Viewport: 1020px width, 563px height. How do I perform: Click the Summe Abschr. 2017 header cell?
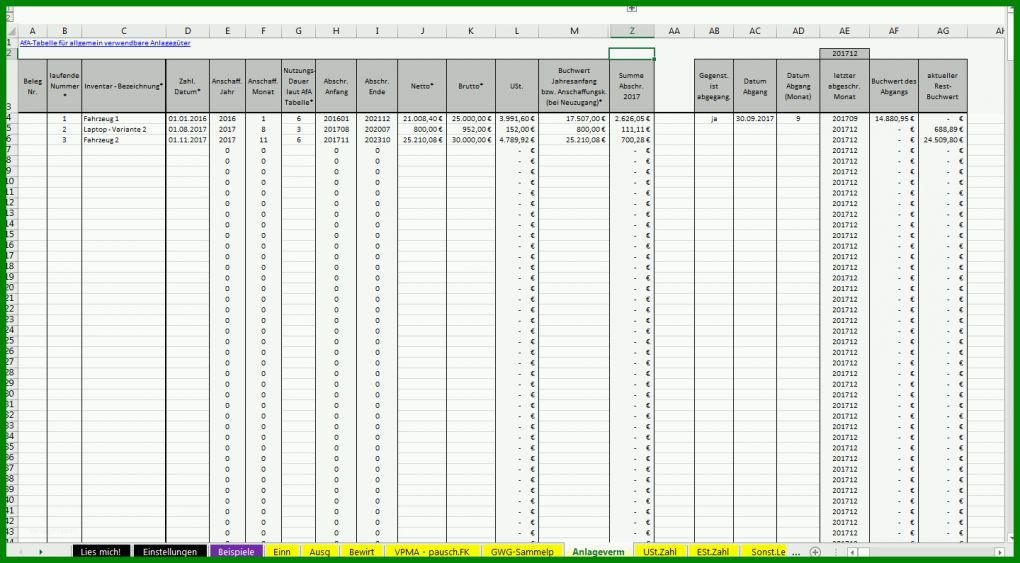632,85
